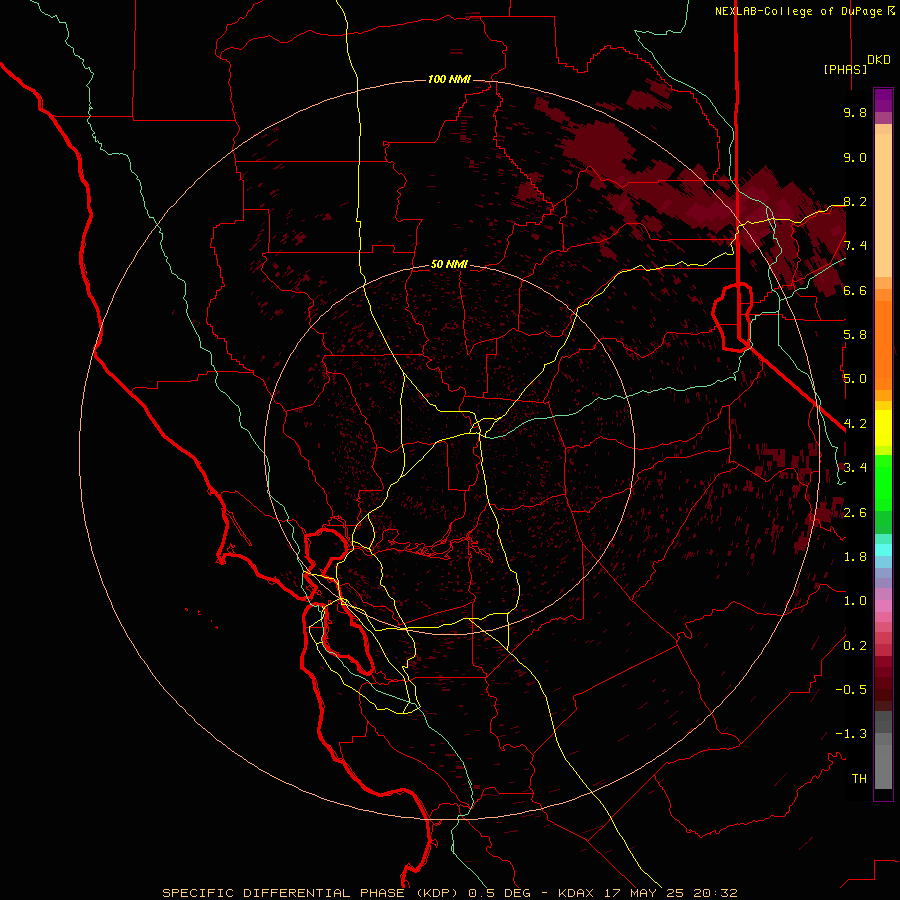Click the 8.2 value on color scale
900x900 pixels.
point(855,201)
